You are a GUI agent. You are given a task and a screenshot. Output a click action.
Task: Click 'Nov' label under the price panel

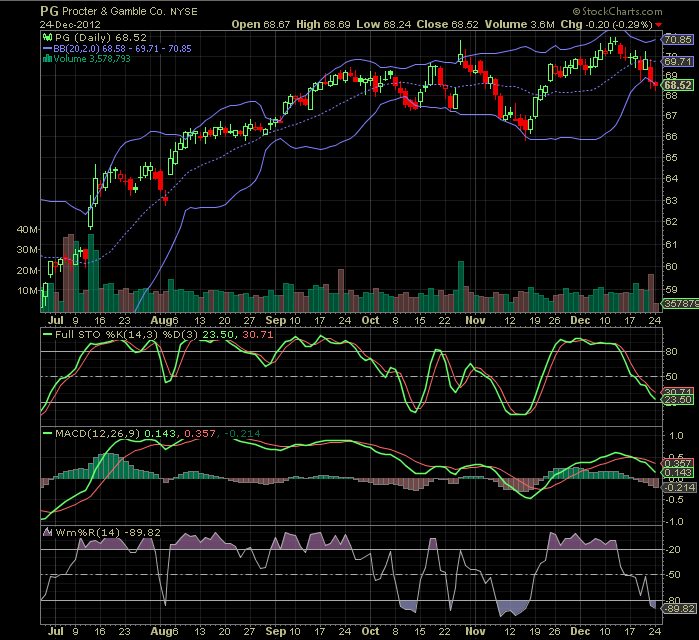pos(475,320)
